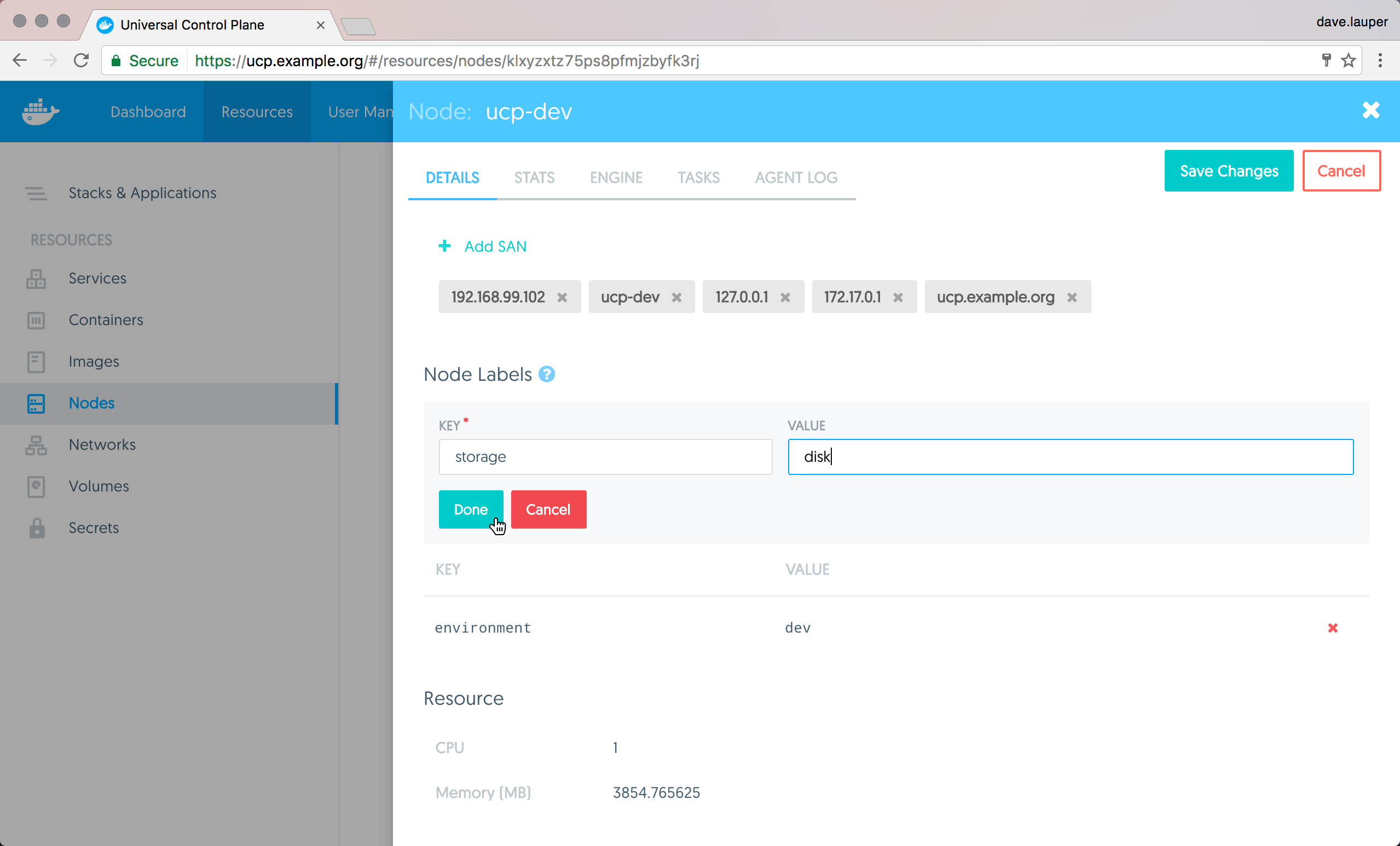Close the ucp-dev node panel
Screen dimensions: 1400x846
point(1370,110)
